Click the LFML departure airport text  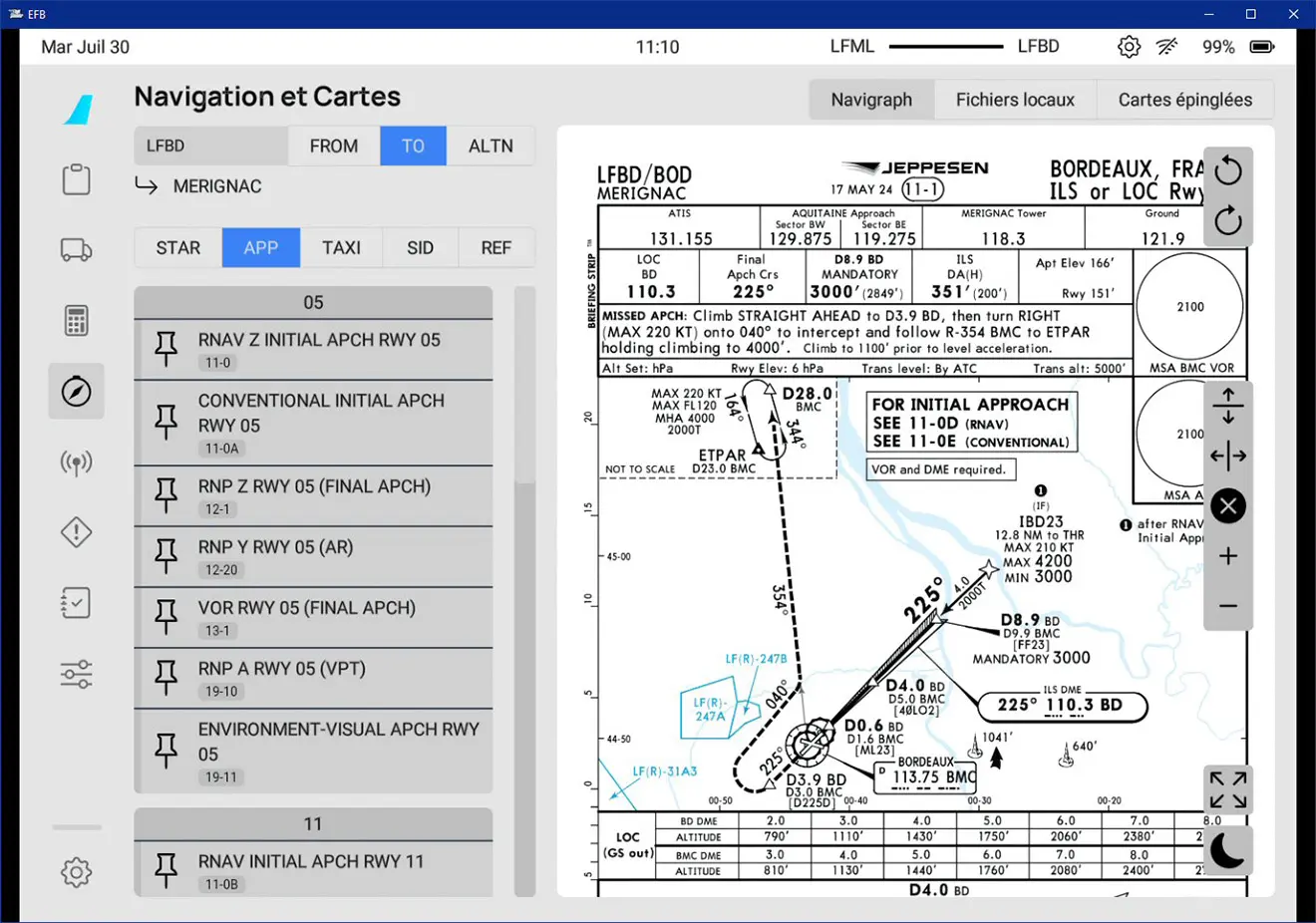[x=852, y=47]
